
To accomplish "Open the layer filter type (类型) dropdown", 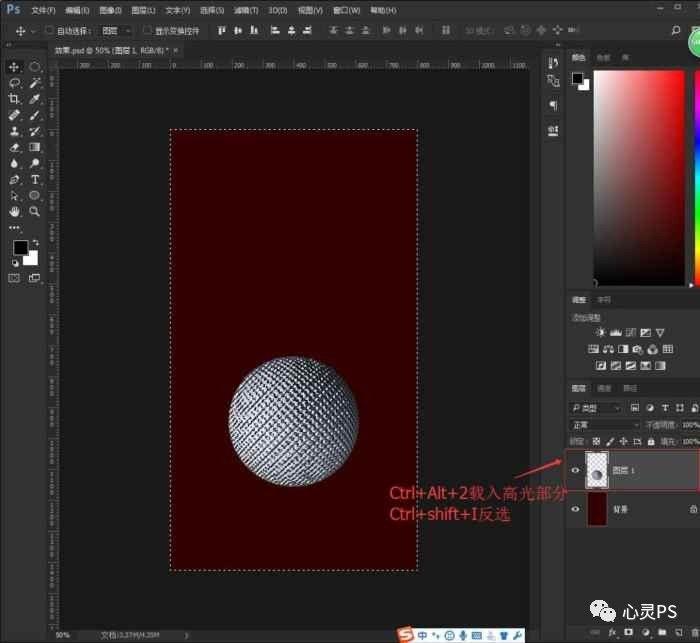I will click(x=596, y=408).
